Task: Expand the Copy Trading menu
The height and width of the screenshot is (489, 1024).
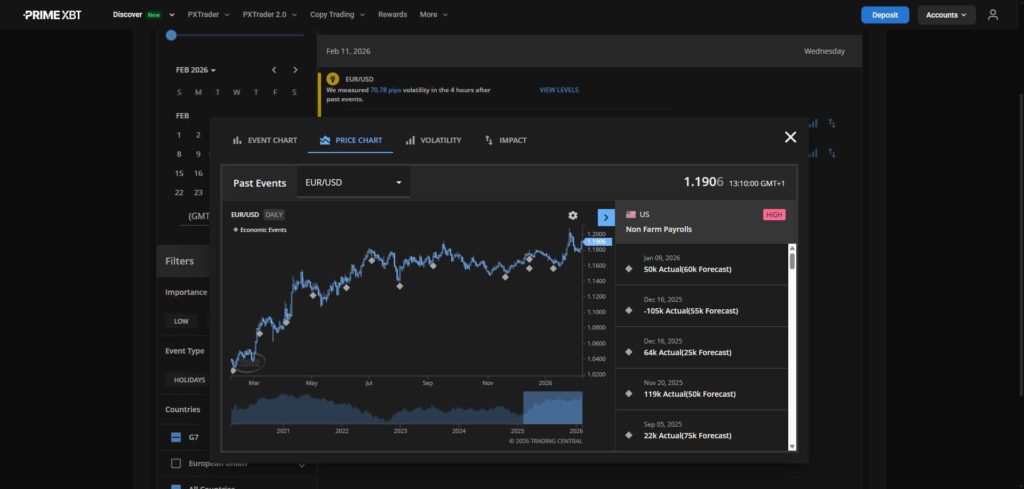Action: [x=338, y=14]
